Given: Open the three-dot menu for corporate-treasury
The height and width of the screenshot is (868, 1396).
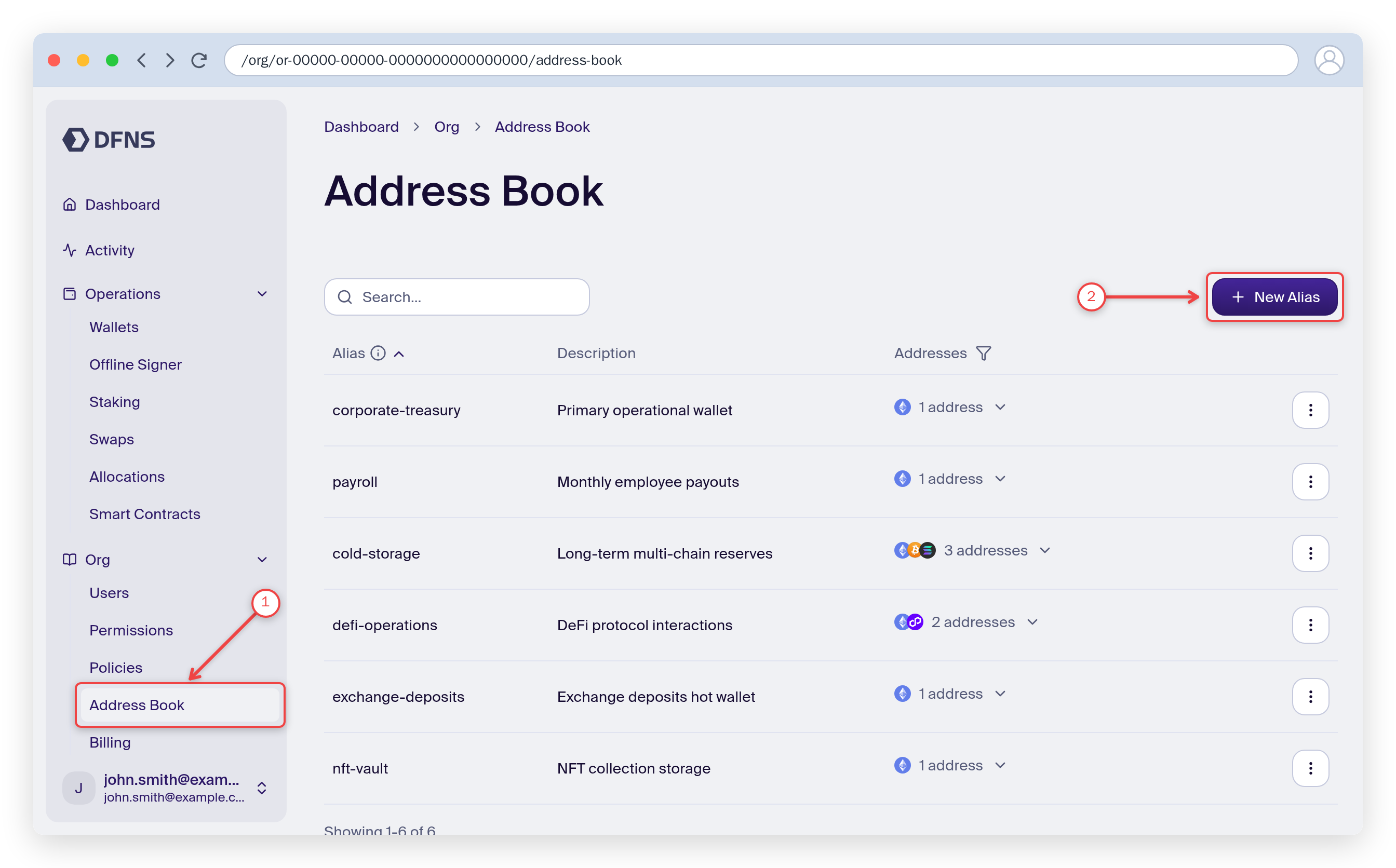Looking at the screenshot, I should click(1310, 410).
